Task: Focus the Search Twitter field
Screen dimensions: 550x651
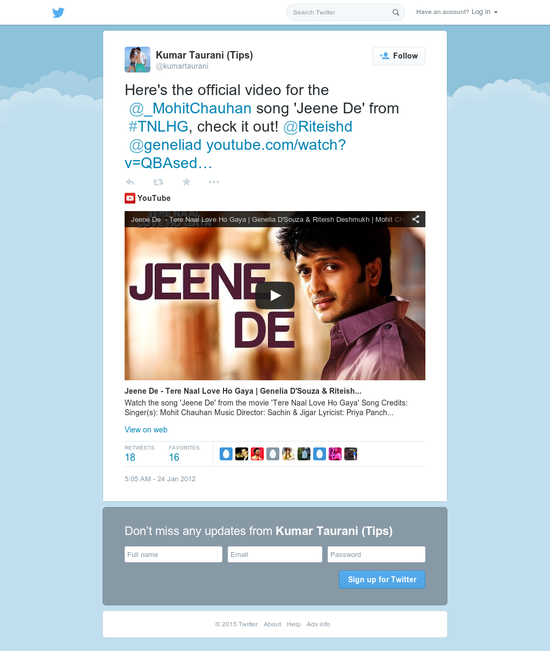Action: click(x=341, y=12)
